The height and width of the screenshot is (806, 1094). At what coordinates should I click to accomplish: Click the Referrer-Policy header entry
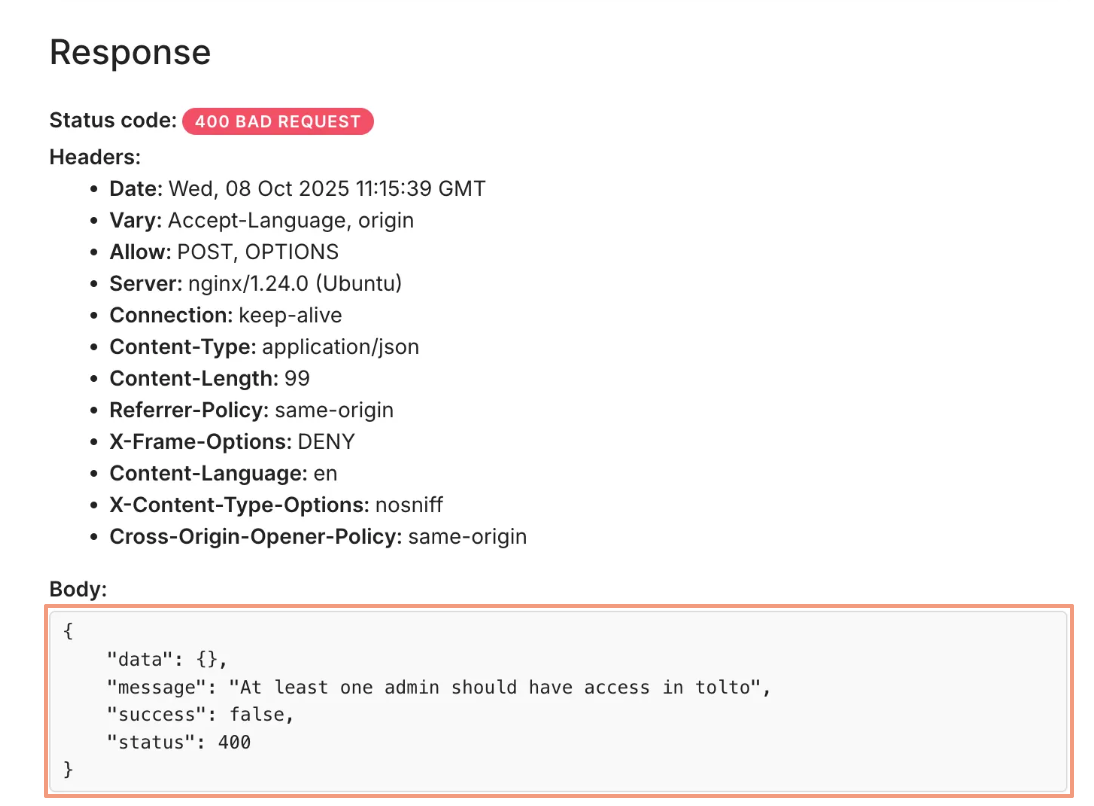(x=251, y=410)
